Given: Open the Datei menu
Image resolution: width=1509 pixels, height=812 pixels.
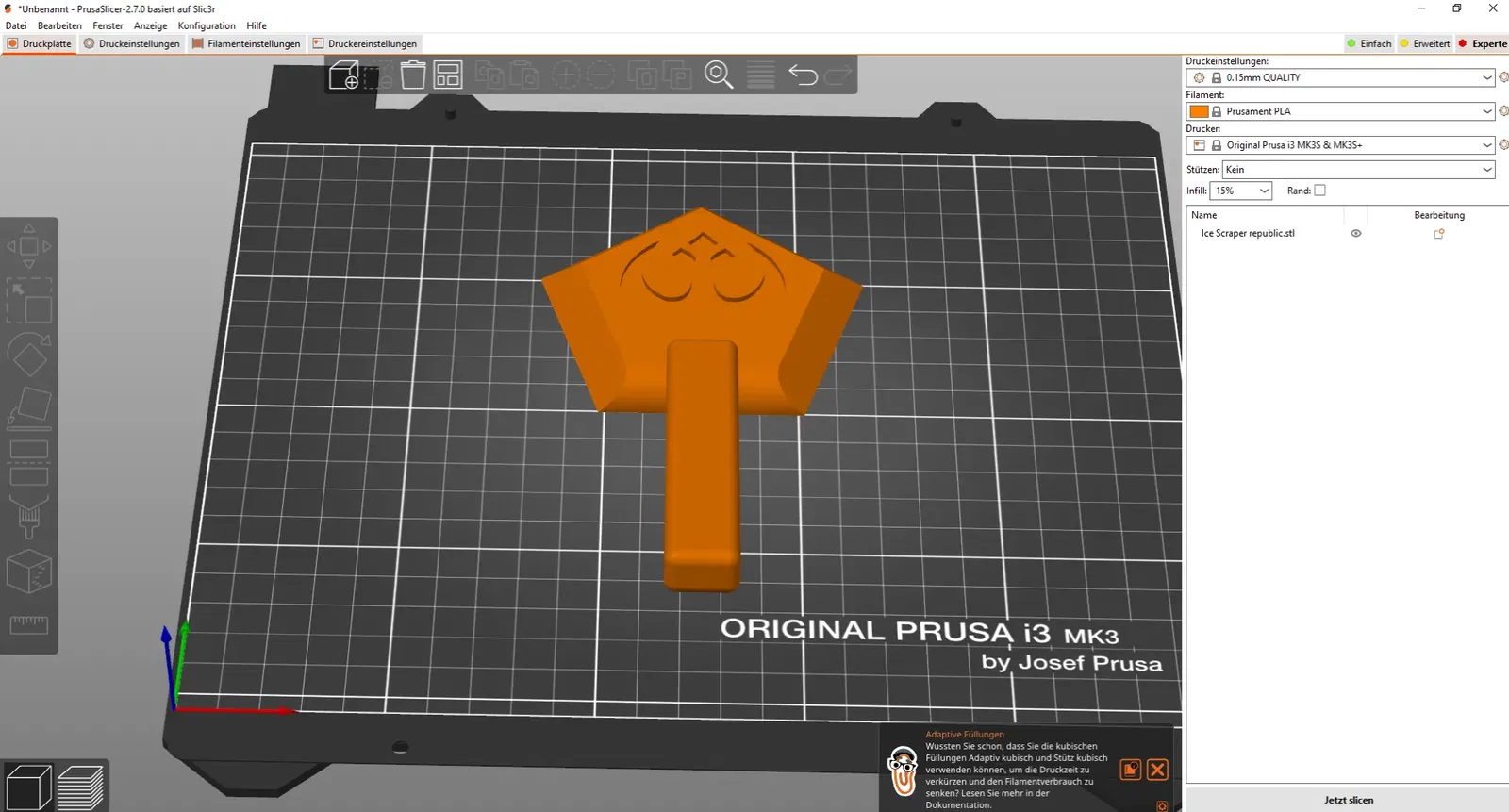Looking at the screenshot, I should click(x=16, y=25).
